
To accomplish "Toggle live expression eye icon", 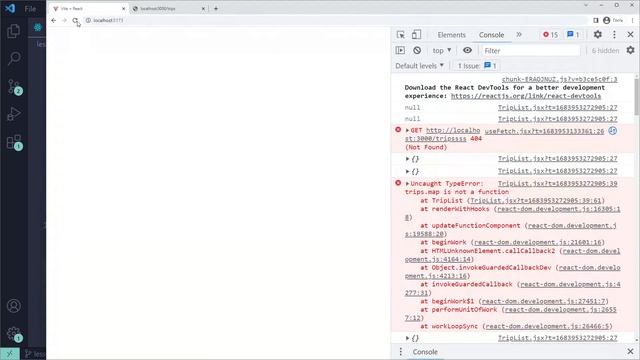I will coord(467,50).
